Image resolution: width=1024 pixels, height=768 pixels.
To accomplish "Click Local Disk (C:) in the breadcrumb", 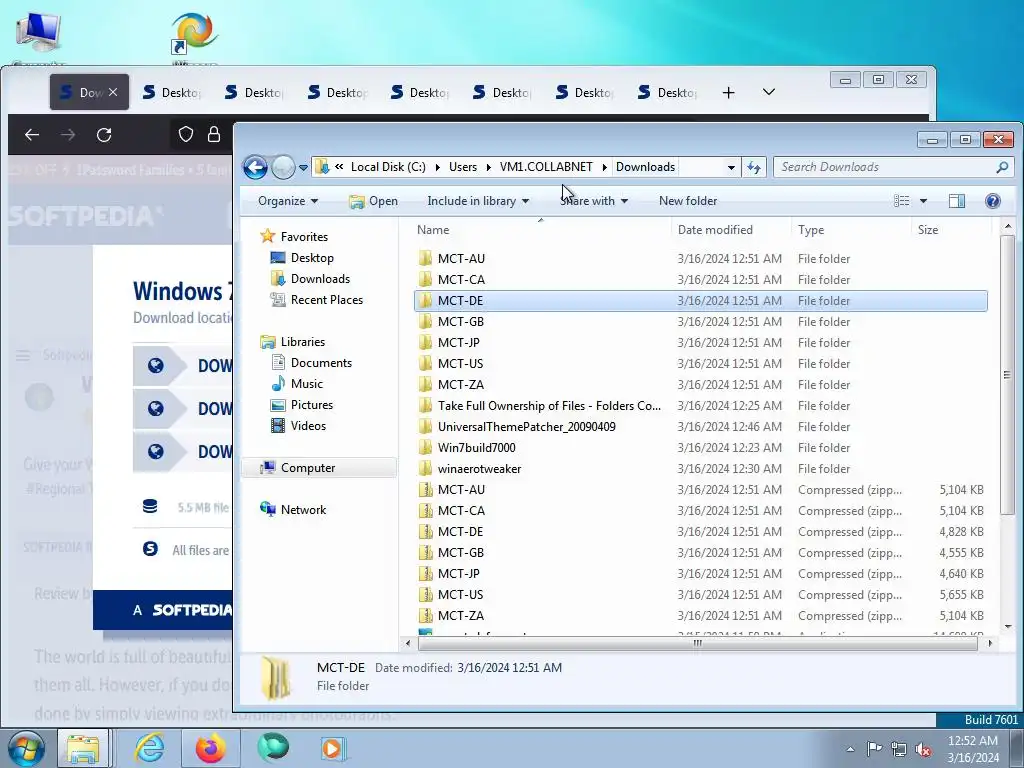I will (388, 167).
